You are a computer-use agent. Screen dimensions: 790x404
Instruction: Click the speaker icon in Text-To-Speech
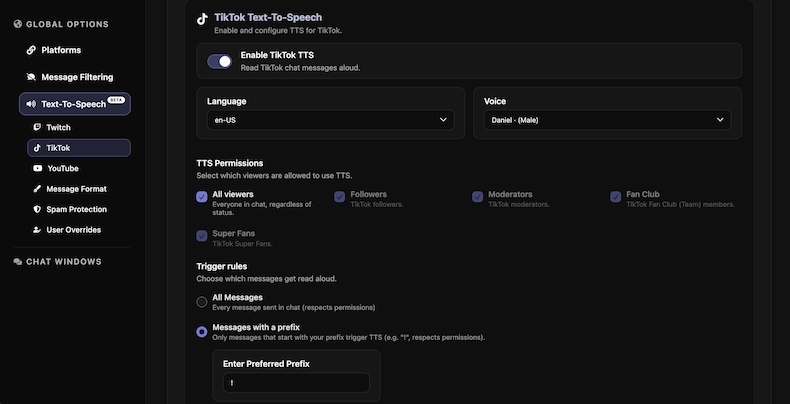tap(31, 104)
